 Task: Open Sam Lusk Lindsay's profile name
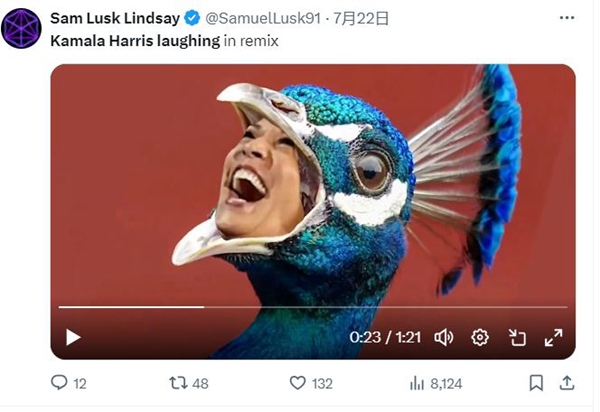coord(114,18)
